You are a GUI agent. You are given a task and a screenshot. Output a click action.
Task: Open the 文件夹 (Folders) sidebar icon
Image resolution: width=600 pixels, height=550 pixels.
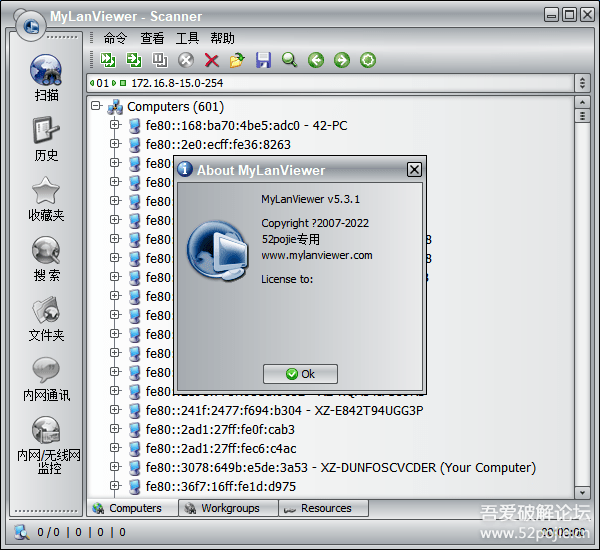coord(46,310)
